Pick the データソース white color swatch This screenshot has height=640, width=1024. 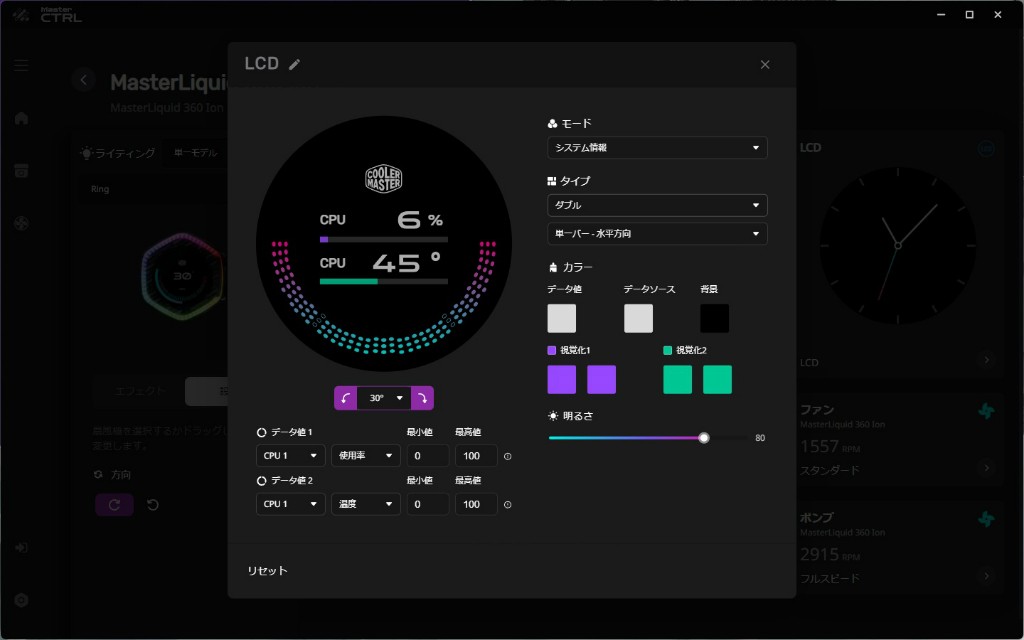(x=638, y=318)
